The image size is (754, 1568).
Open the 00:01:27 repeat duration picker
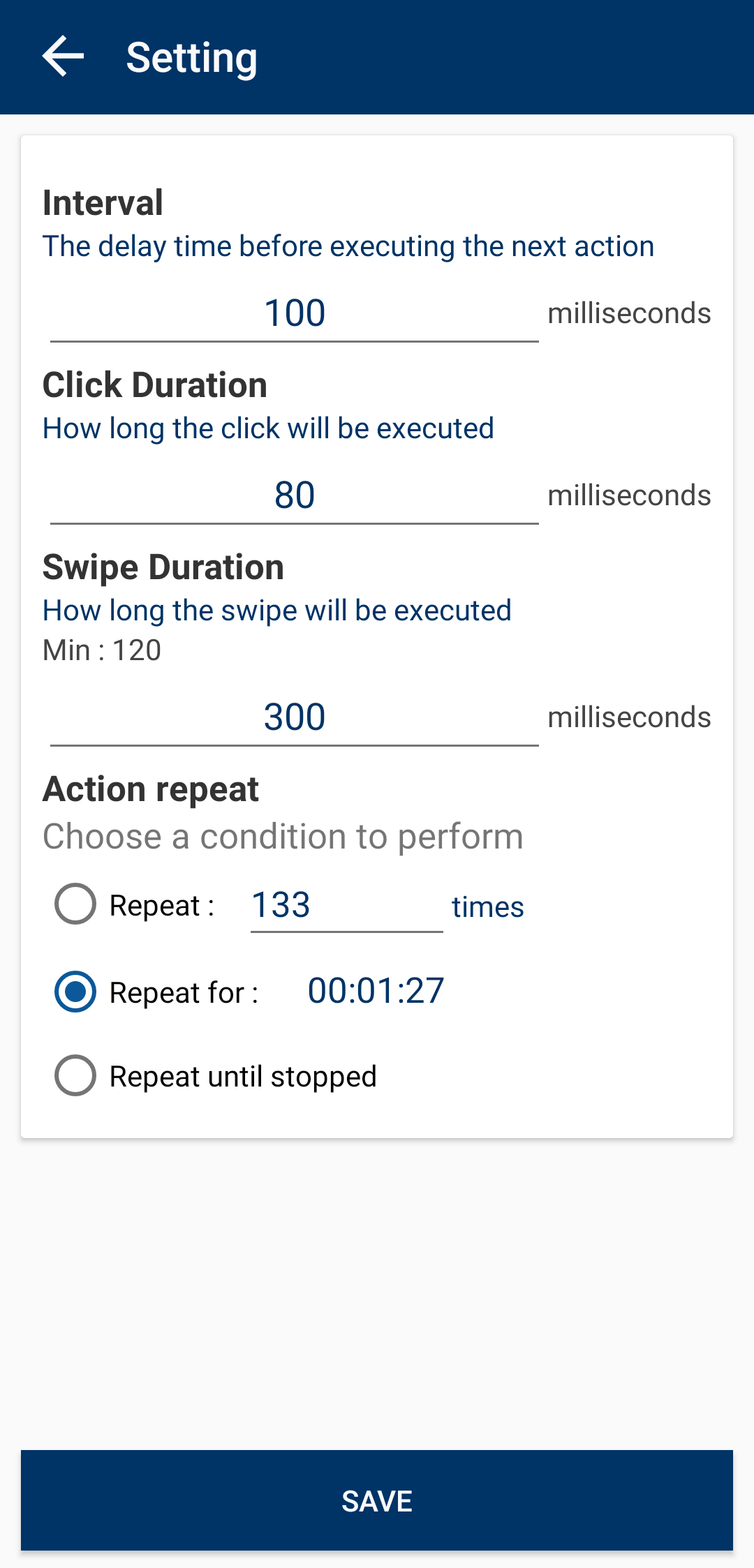click(x=376, y=991)
